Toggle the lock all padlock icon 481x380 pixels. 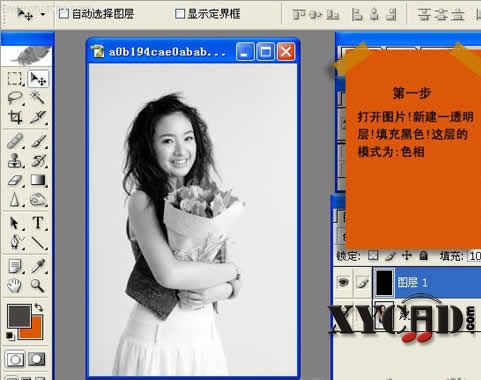(x=423, y=256)
